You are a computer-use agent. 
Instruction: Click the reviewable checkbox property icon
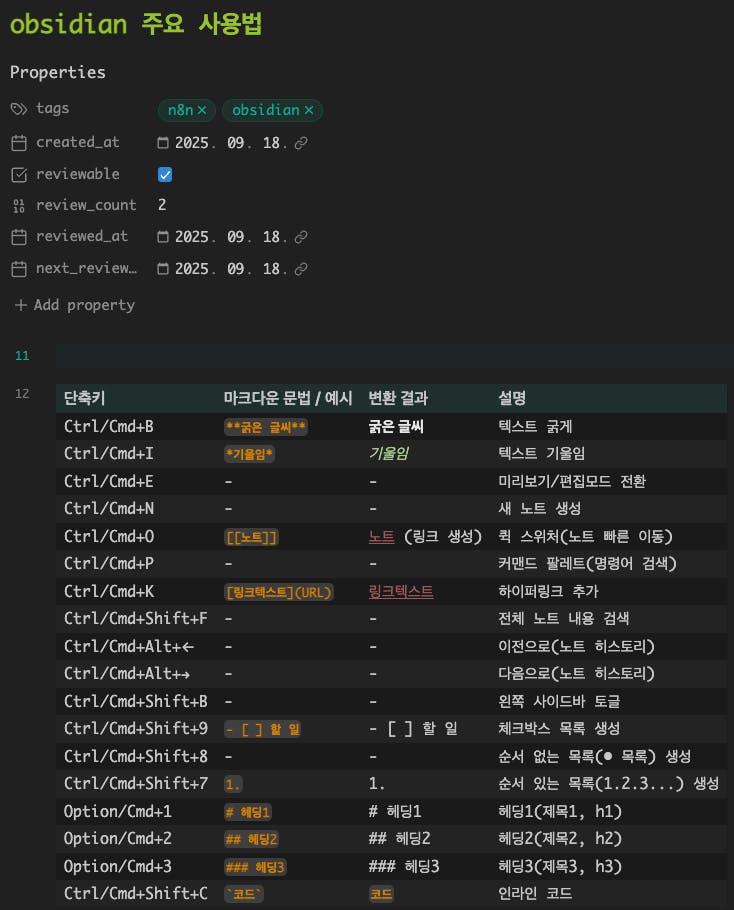[19, 175]
